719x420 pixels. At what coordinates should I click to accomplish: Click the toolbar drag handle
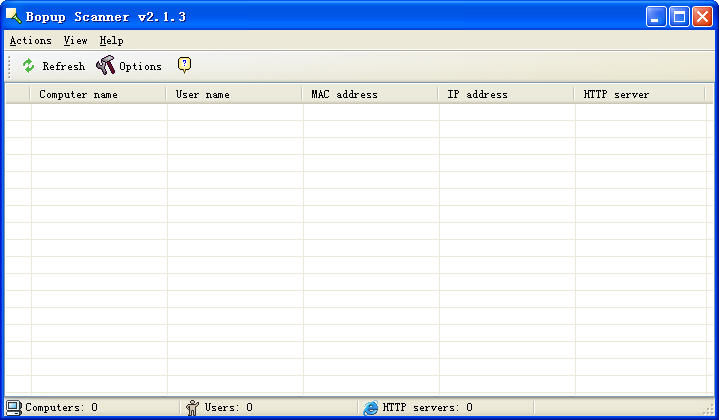(x=10, y=66)
